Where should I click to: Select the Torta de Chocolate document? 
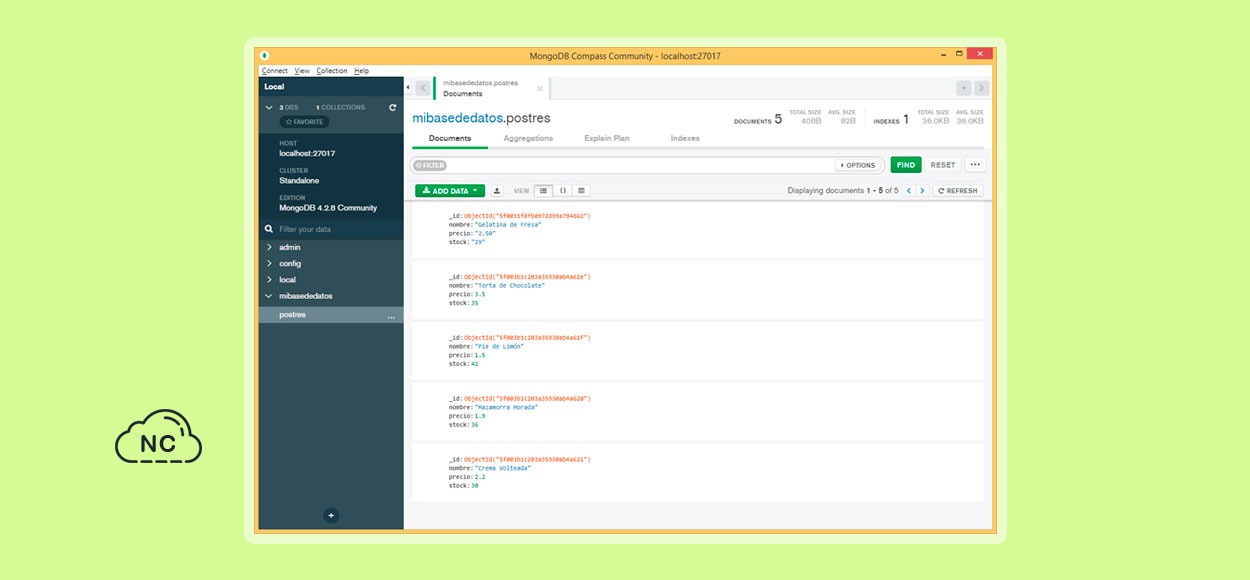[698, 290]
